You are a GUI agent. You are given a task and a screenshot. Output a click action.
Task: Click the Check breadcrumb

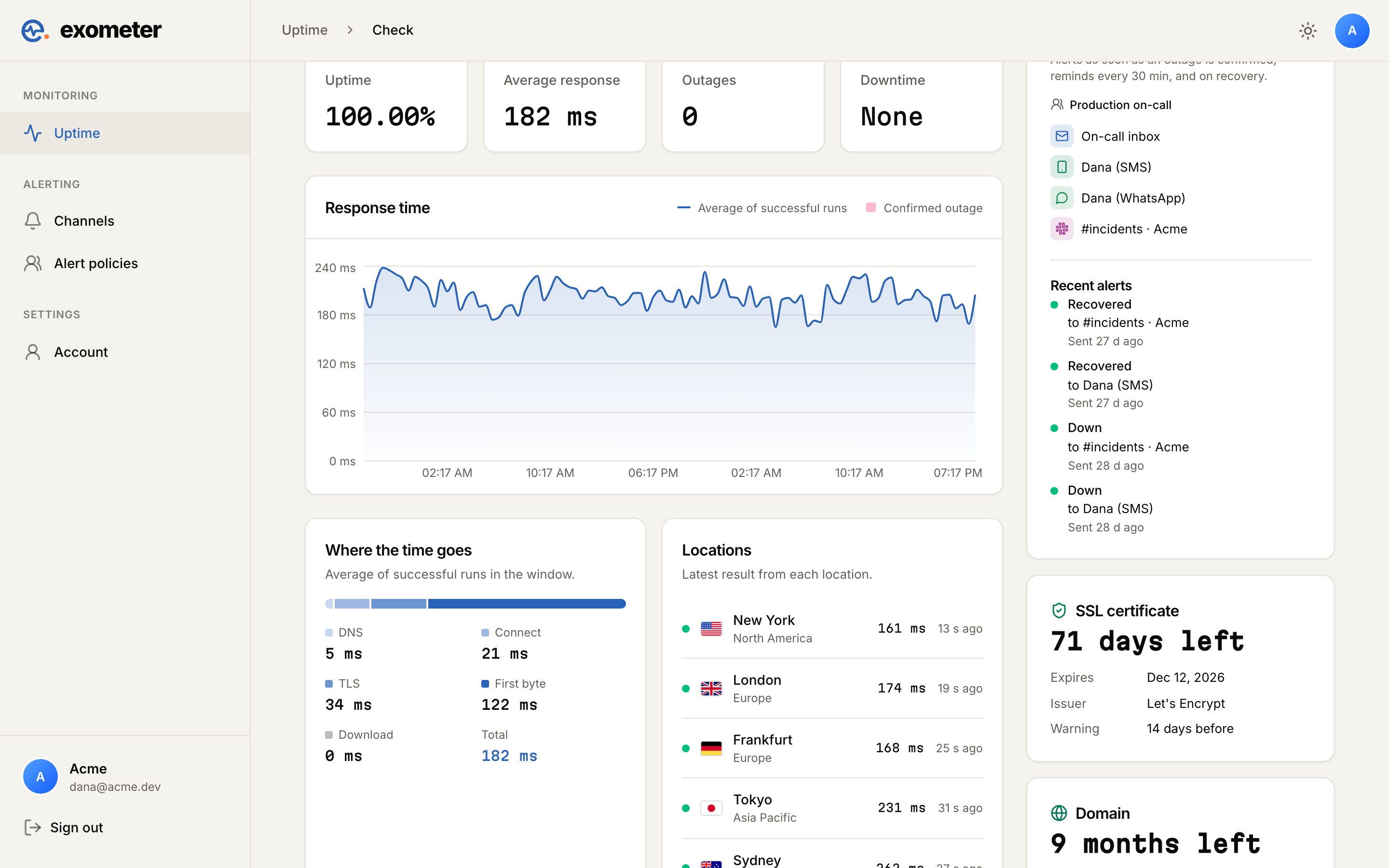click(393, 30)
